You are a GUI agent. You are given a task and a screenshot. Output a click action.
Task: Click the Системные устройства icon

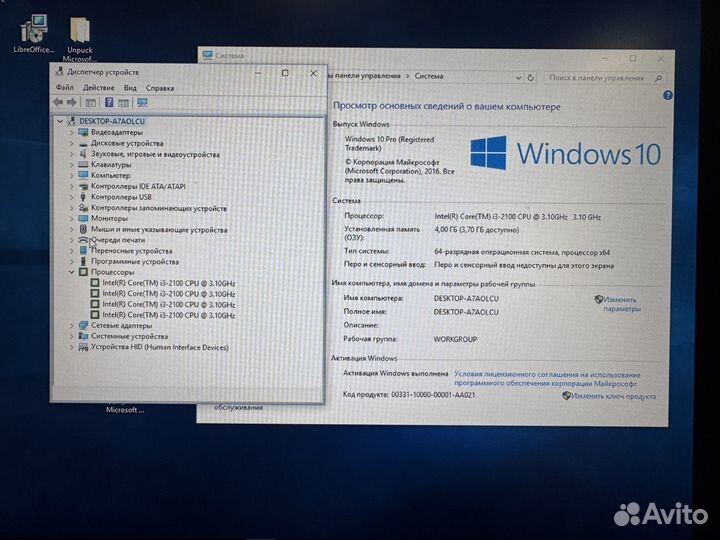coord(83,336)
